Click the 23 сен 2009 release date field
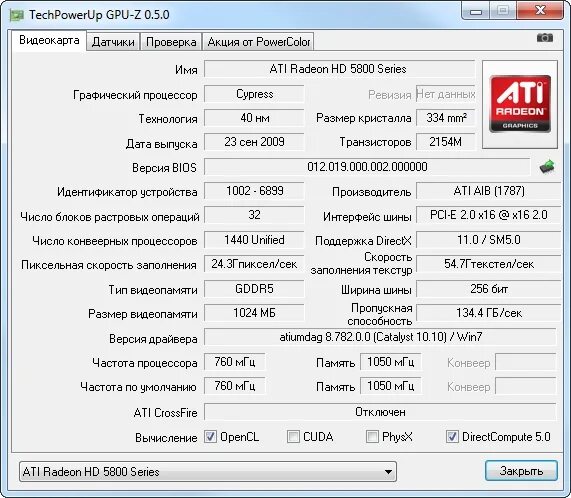The image size is (571, 498). tap(254, 142)
